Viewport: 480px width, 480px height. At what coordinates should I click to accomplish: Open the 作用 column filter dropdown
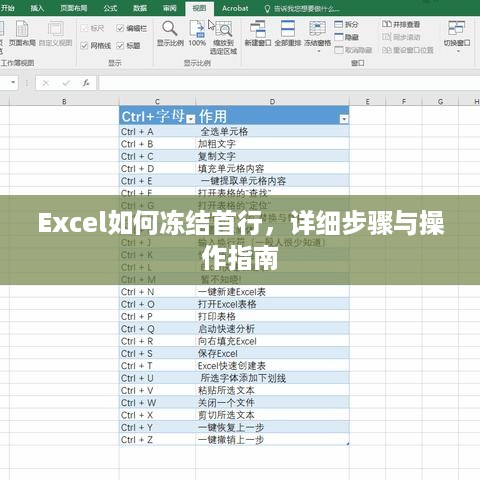344,119
